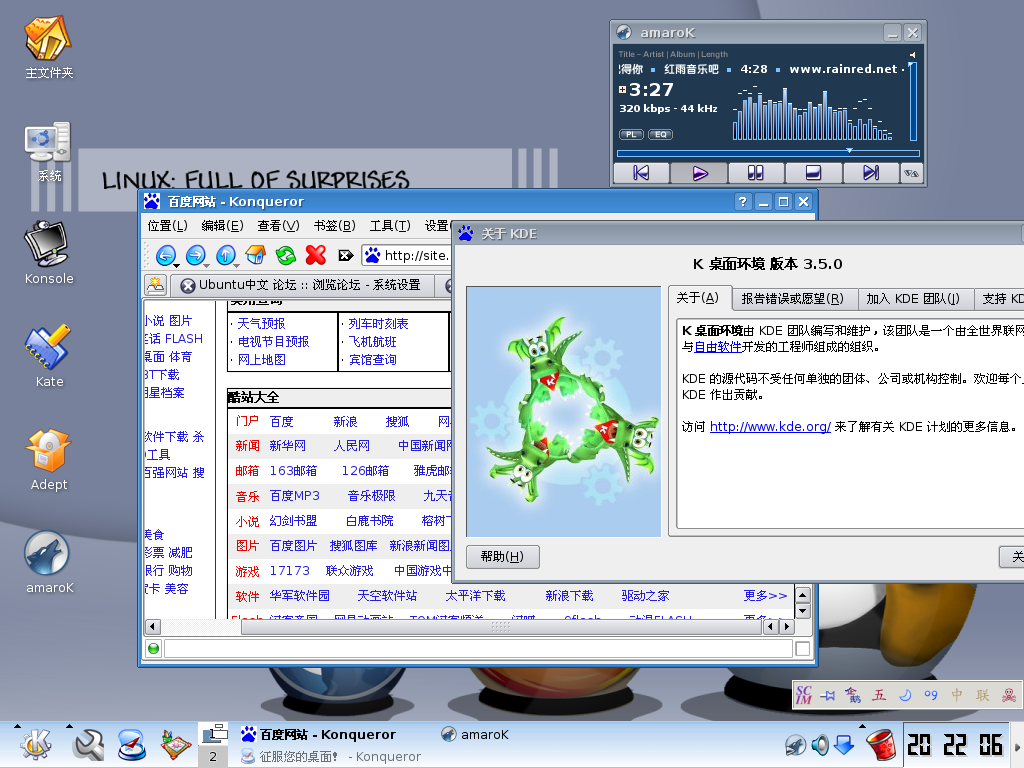This screenshot has width=1024, height=768.
Task: Expand the arrow above the wrench icon
Action: tap(69, 726)
